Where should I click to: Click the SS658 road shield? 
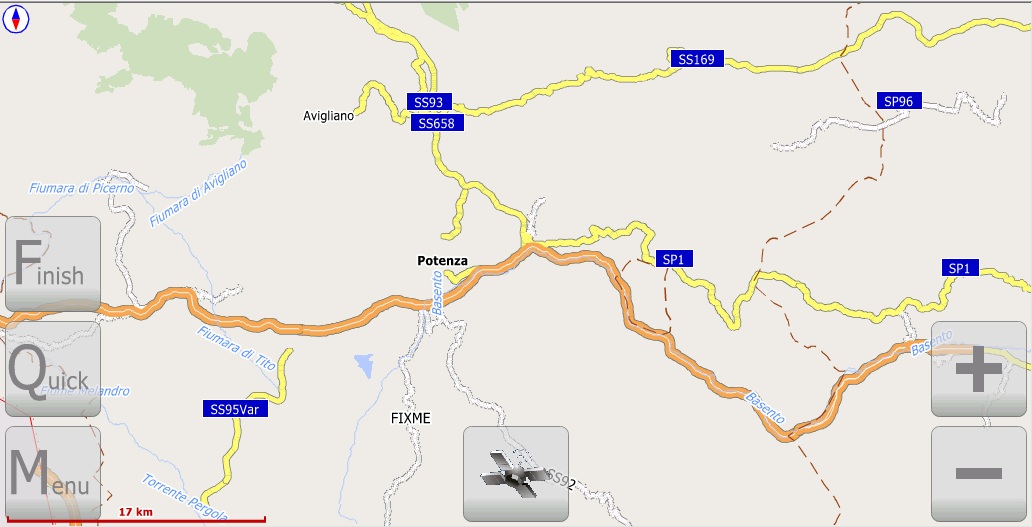point(437,123)
